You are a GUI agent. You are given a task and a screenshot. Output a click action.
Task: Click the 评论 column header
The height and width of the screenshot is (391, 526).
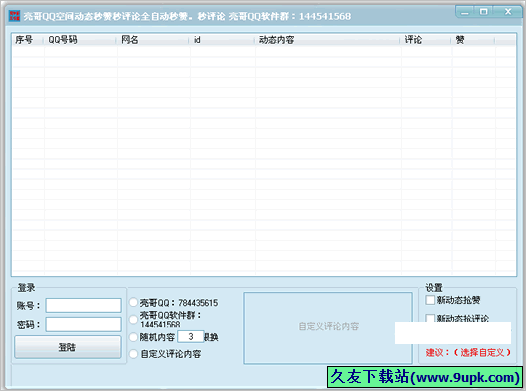pos(426,40)
